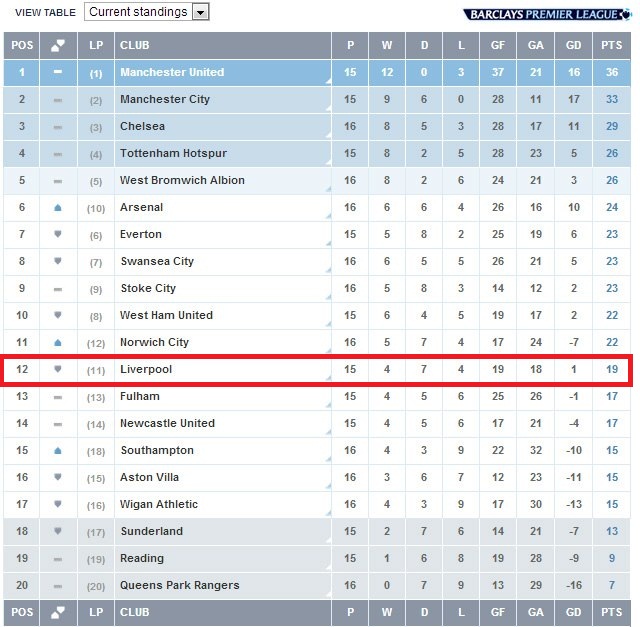This screenshot has height=627, width=640.
Task: Click the Barclays Premier League logo
Action: coord(547,14)
